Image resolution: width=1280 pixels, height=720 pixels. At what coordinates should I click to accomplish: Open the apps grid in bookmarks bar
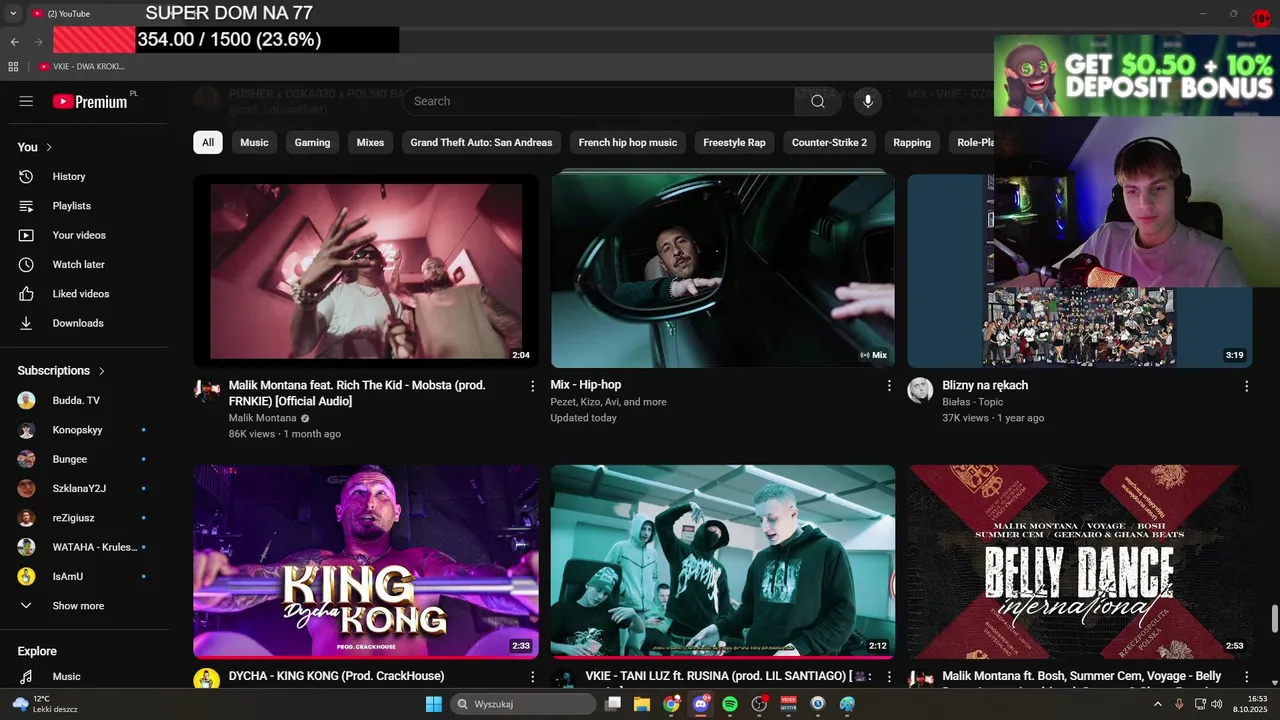[x=13, y=67]
